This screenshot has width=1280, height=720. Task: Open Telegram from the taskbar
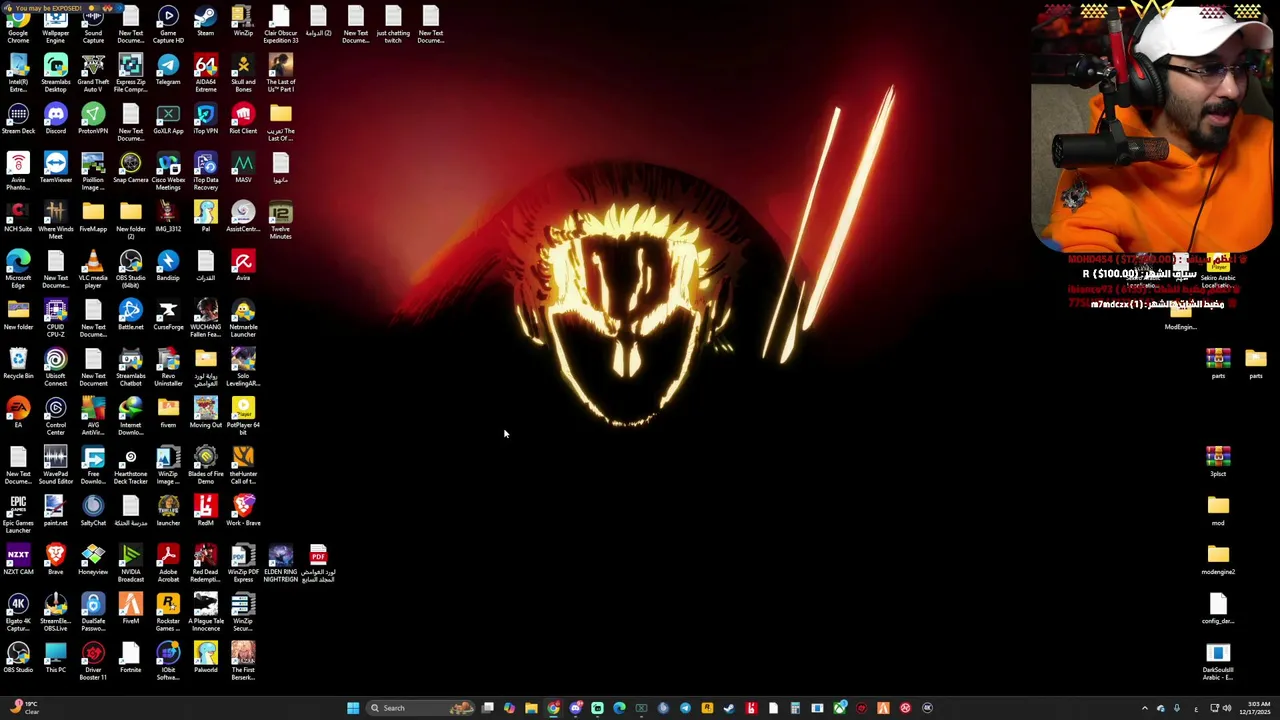pyautogui.click(x=685, y=708)
